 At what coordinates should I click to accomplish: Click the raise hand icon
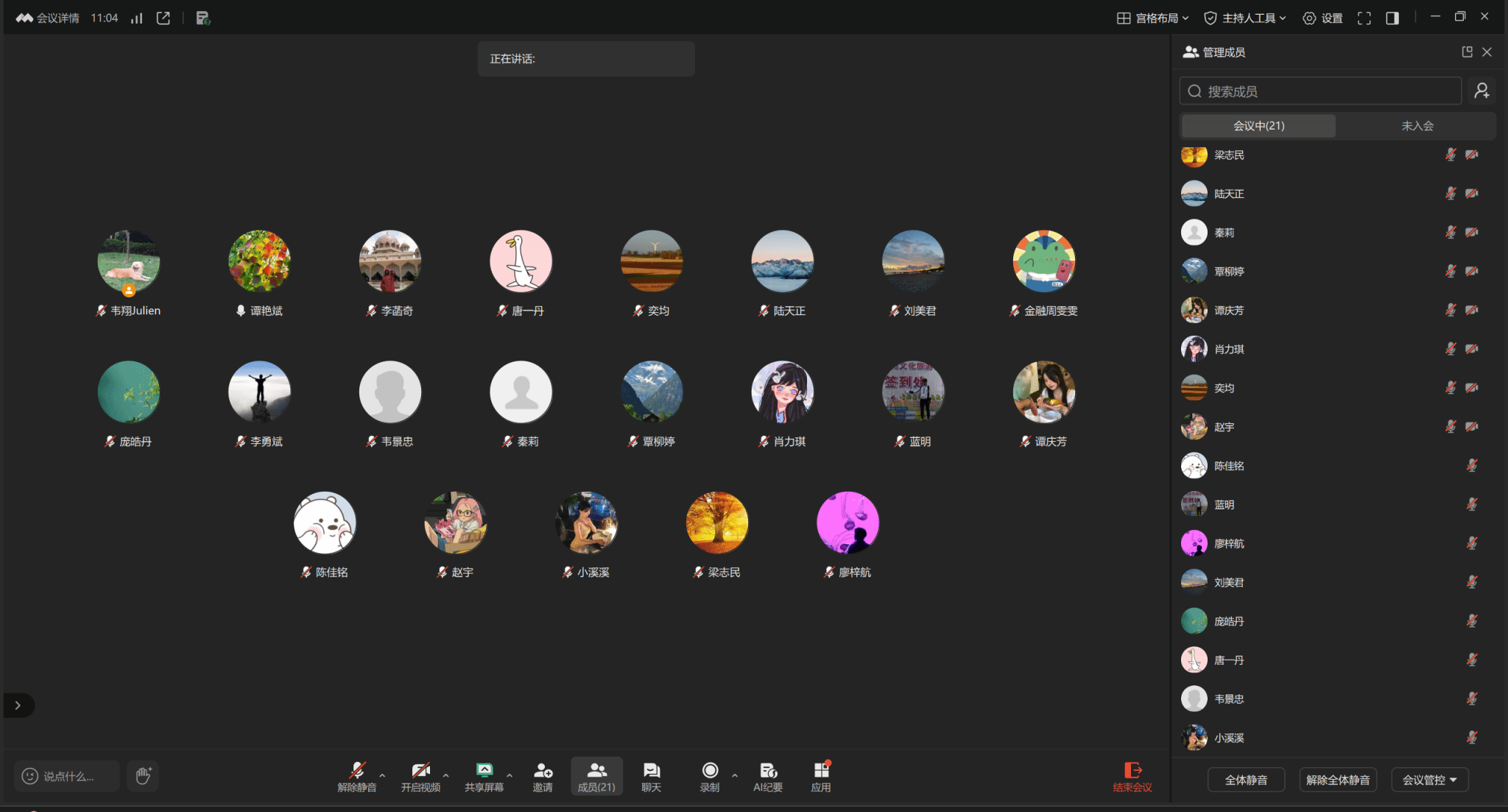click(143, 776)
